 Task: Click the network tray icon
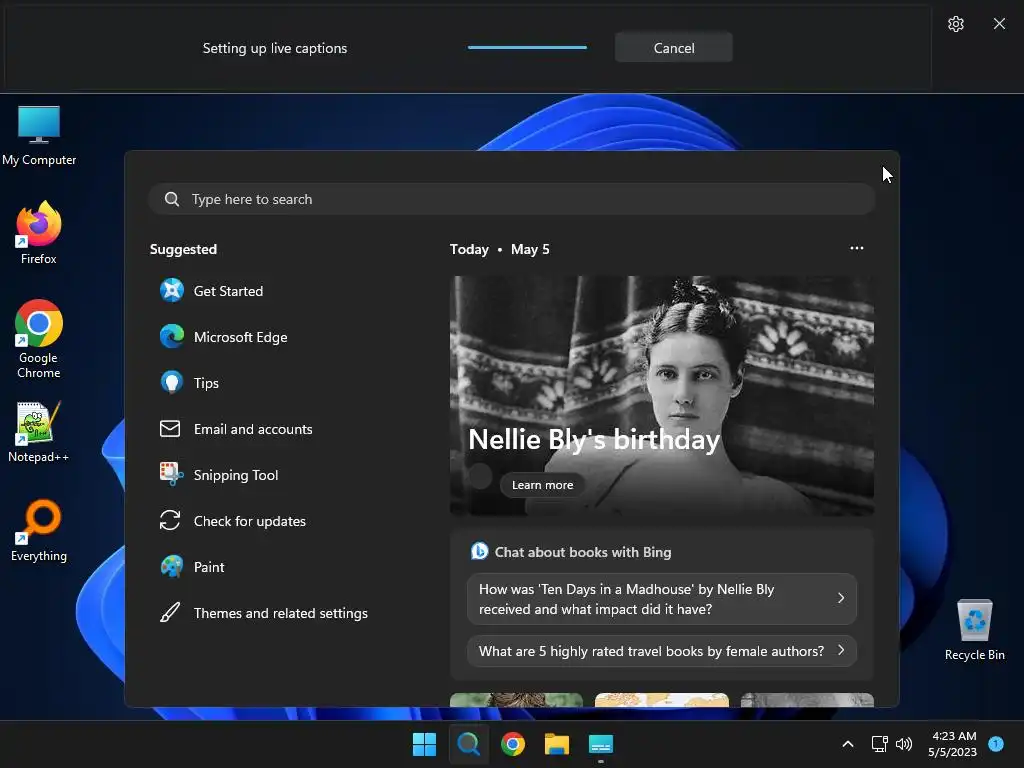tap(879, 744)
